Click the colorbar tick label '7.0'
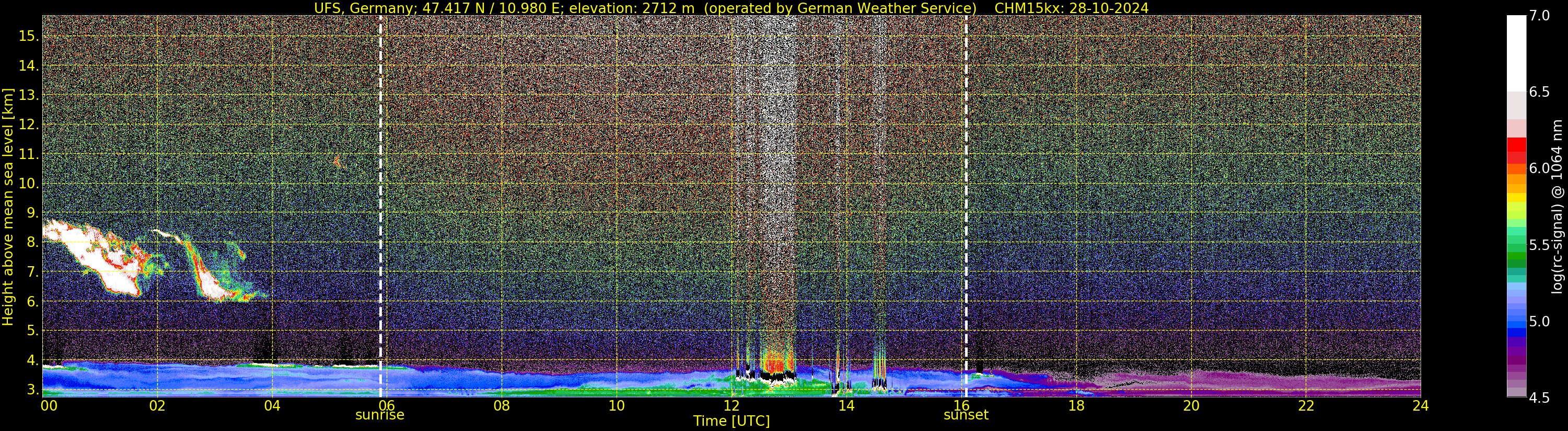This screenshot has height=431, width=1568. 1539,16
